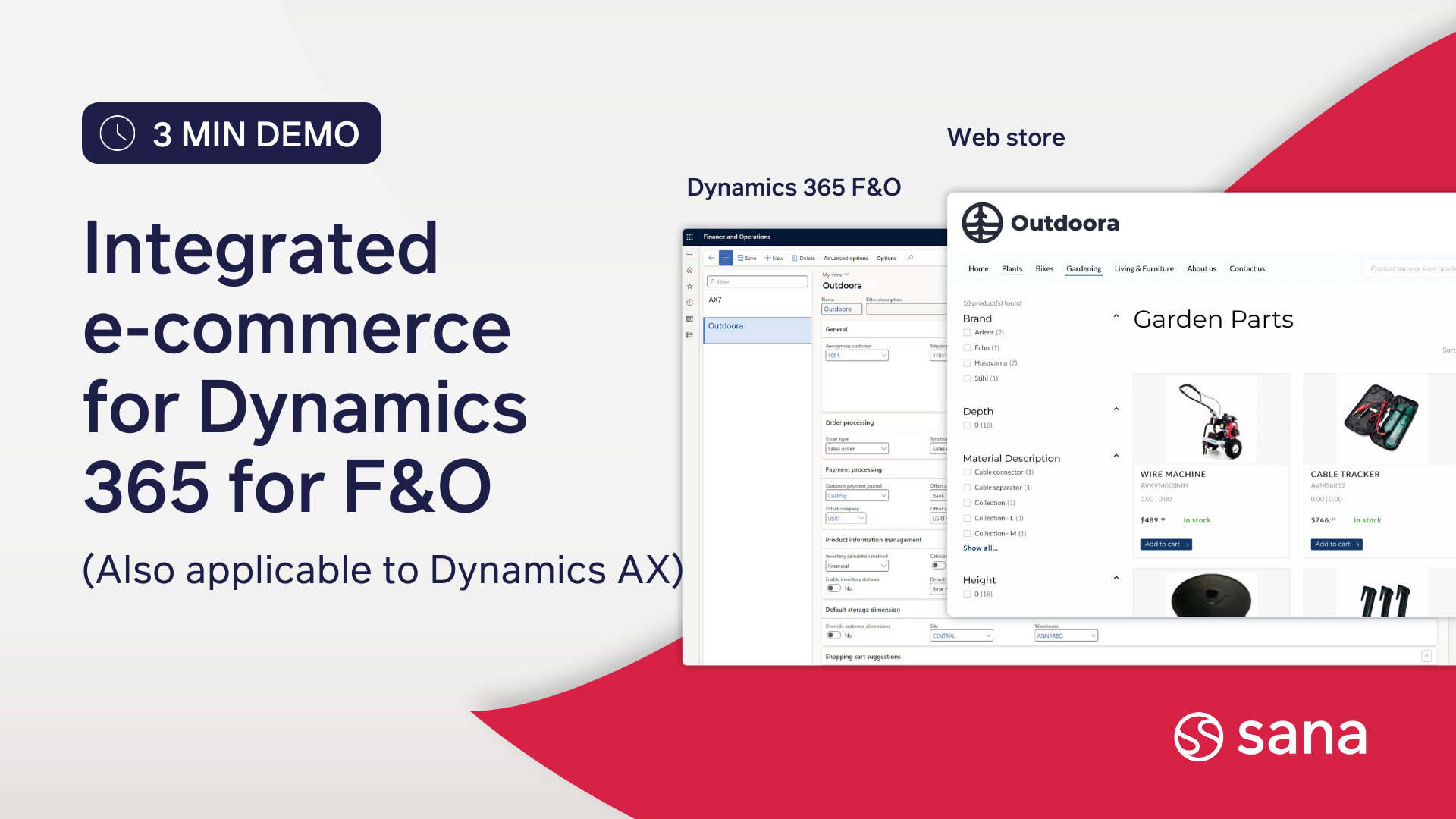Open Gardening in web store menu
Screen dimensions: 1456x819
[1084, 269]
